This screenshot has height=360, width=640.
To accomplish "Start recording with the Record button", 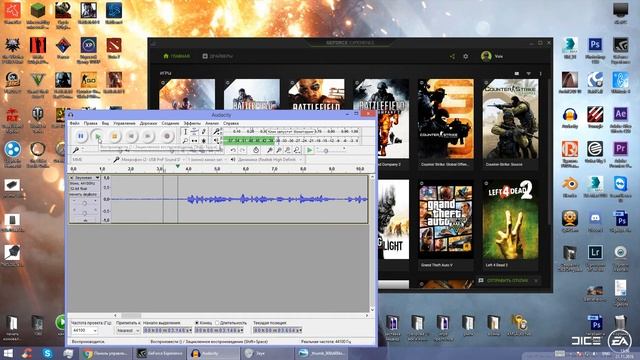I will (167, 136).
